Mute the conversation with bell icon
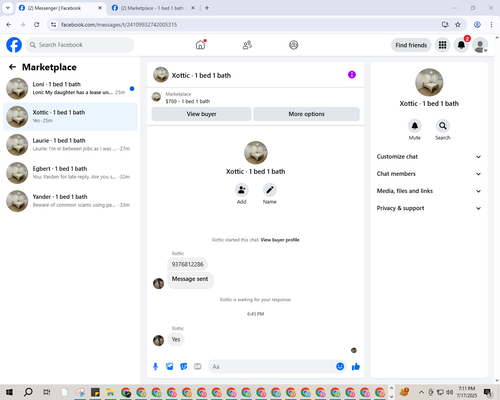Screen dimensions: 500x400 415,126
